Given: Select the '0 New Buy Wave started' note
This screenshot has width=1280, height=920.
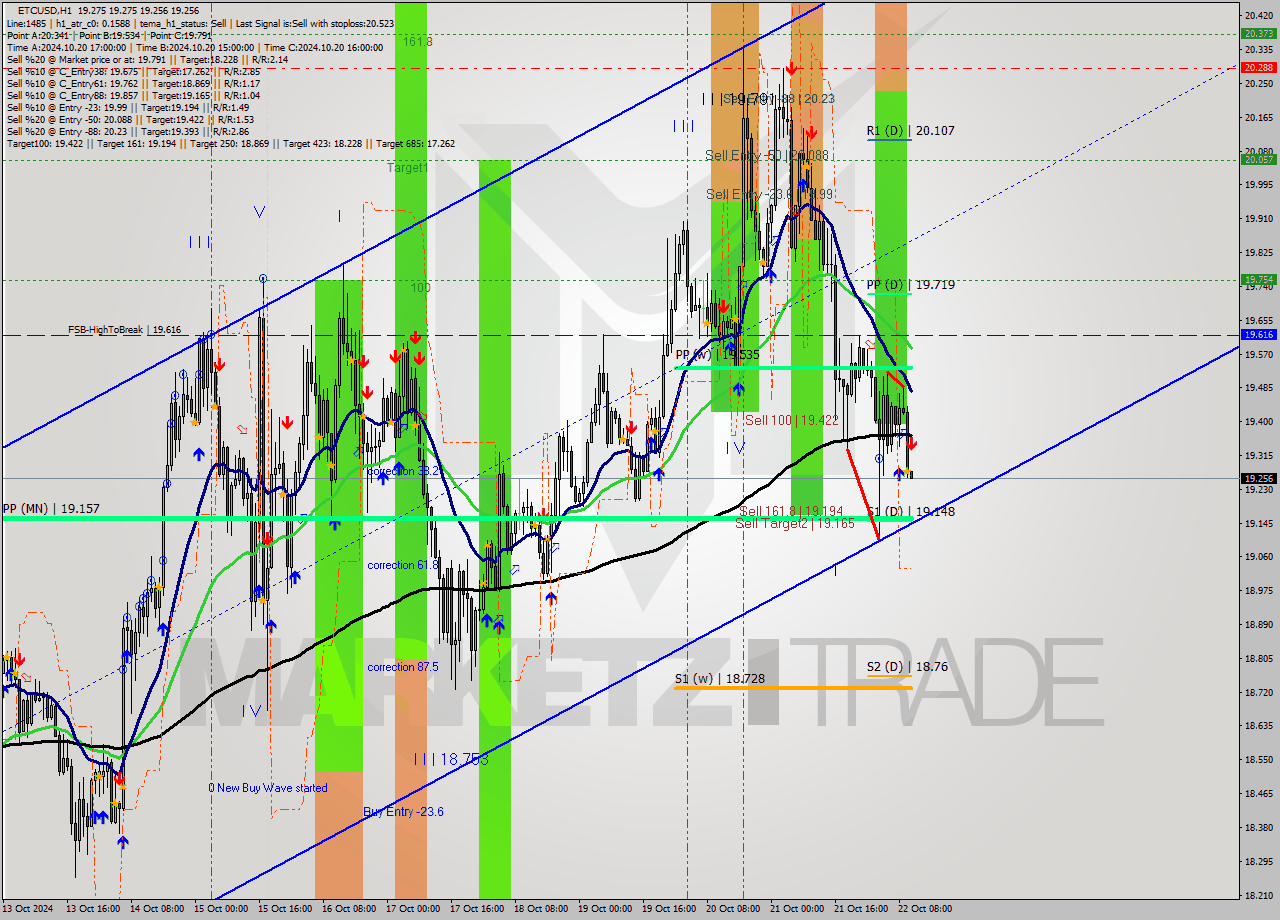Looking at the screenshot, I should [268, 788].
